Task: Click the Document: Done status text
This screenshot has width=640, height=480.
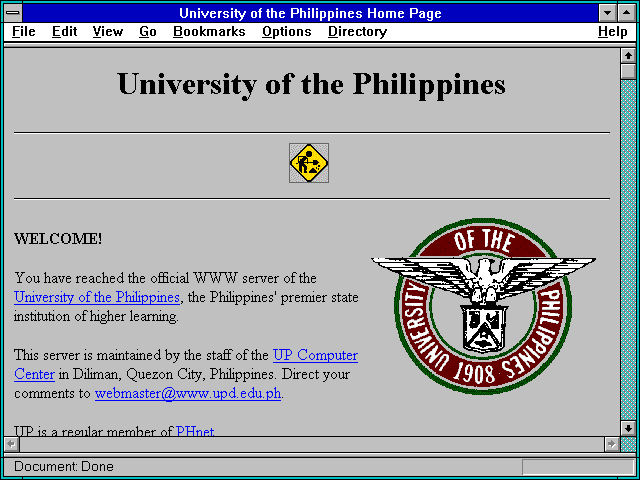Action: 64,467
